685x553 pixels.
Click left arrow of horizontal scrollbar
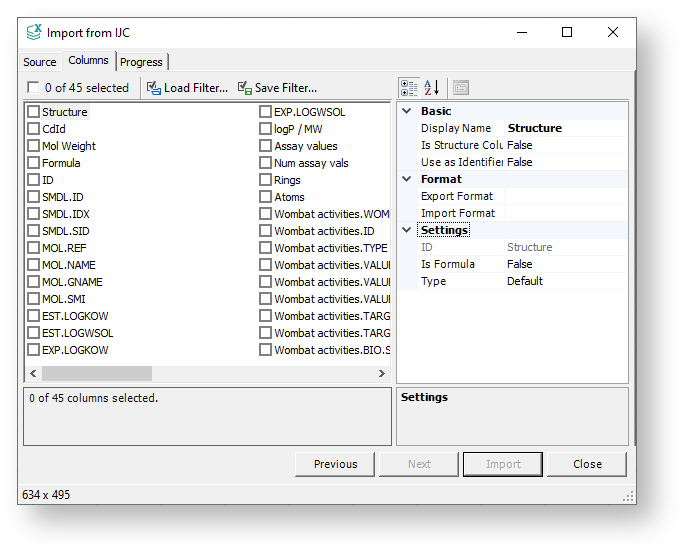32,373
